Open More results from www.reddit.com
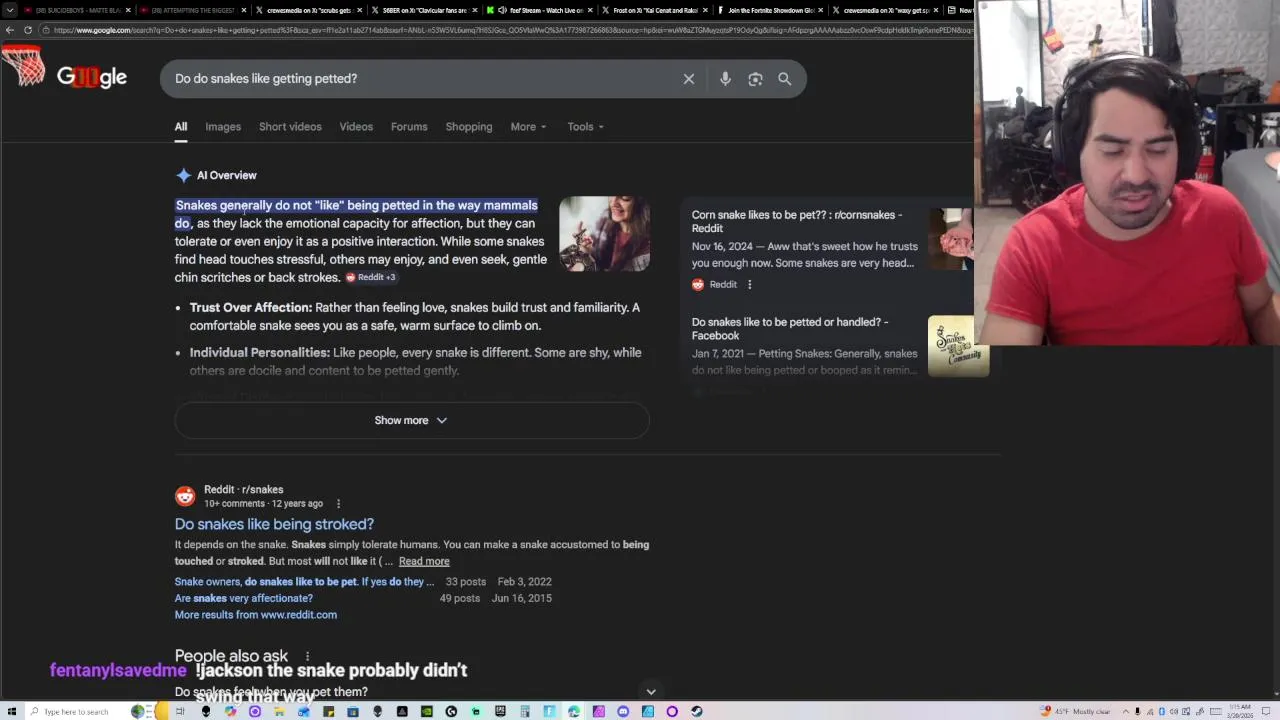The width and height of the screenshot is (1280, 720). coord(256,615)
